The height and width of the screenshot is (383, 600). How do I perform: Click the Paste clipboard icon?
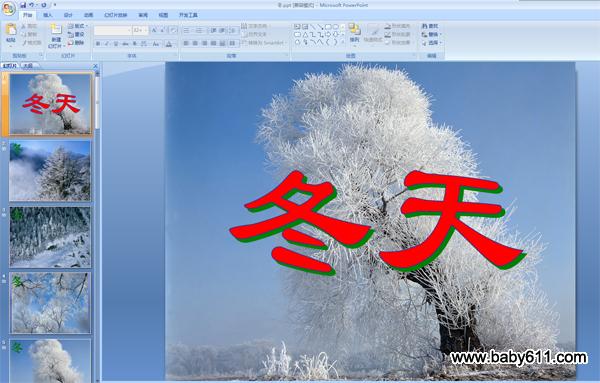coord(11,29)
